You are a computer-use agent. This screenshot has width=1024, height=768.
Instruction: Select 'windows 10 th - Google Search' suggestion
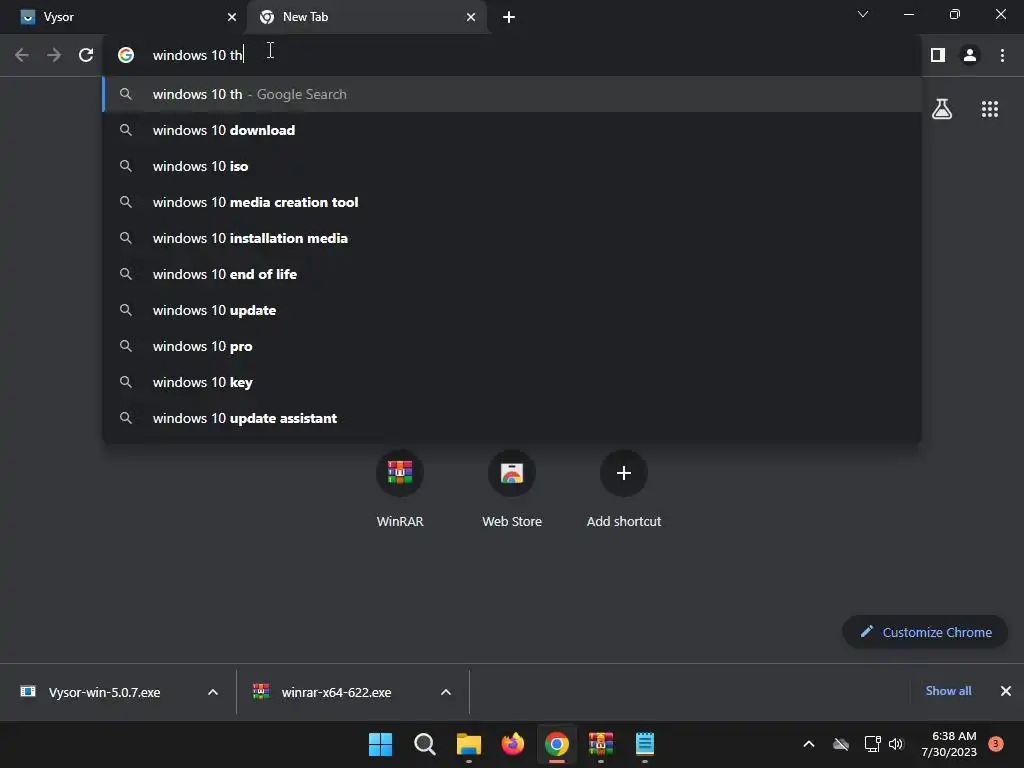coord(512,94)
